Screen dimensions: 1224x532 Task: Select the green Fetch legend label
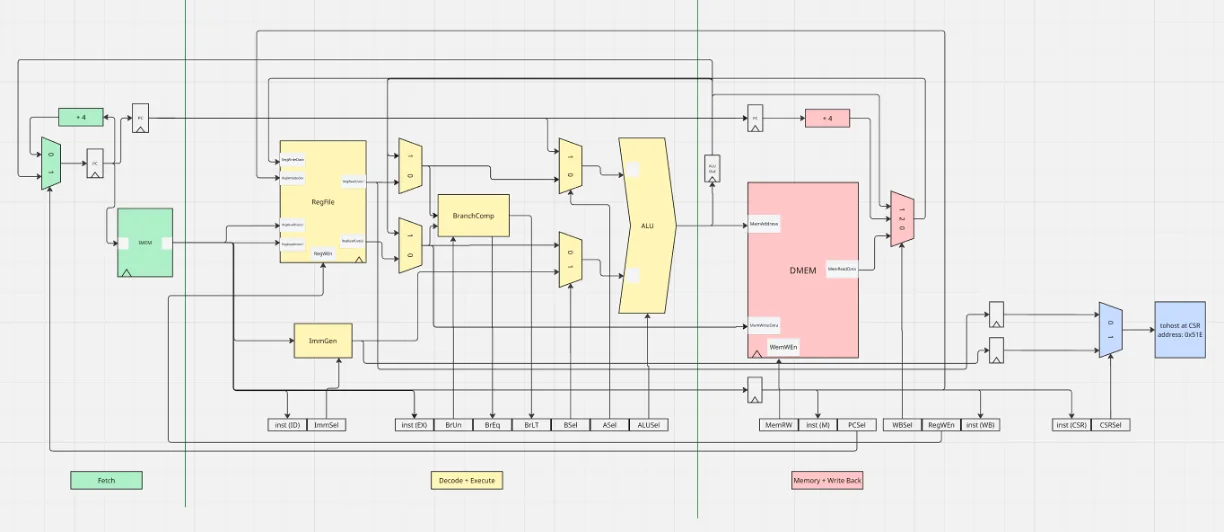coord(106,480)
